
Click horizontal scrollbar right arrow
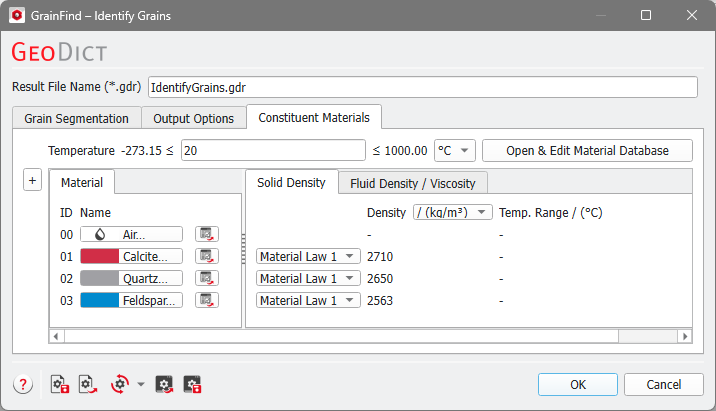(x=685, y=337)
